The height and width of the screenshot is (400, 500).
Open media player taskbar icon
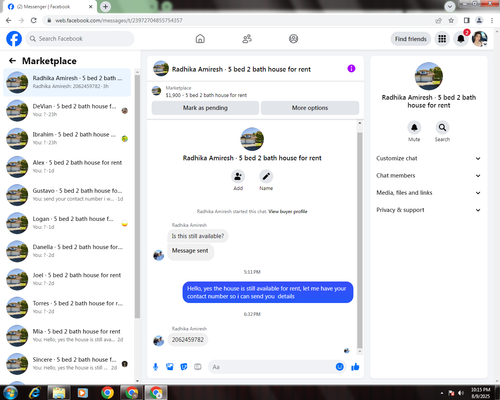click(x=82, y=393)
